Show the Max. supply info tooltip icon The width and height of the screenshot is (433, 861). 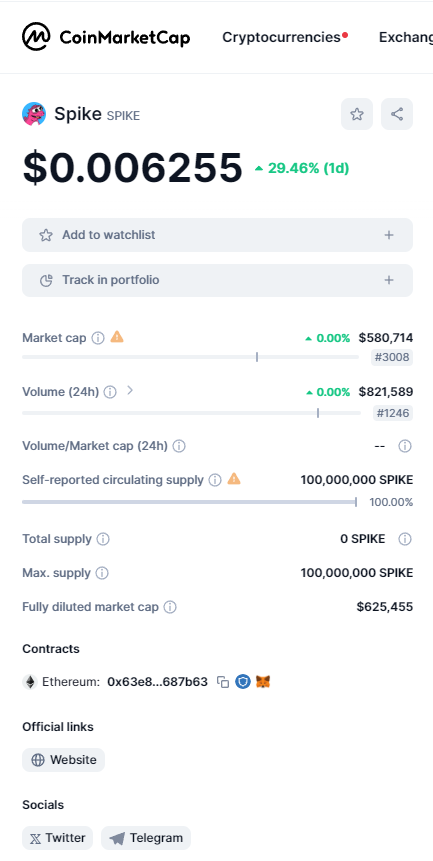[102, 573]
